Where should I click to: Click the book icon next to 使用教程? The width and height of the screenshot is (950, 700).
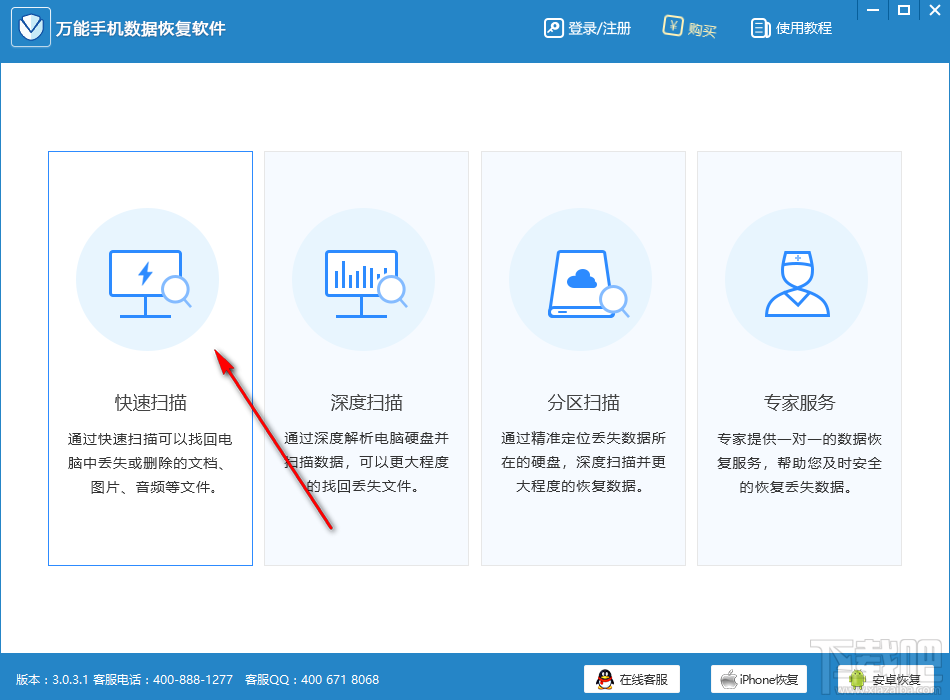tap(758, 27)
